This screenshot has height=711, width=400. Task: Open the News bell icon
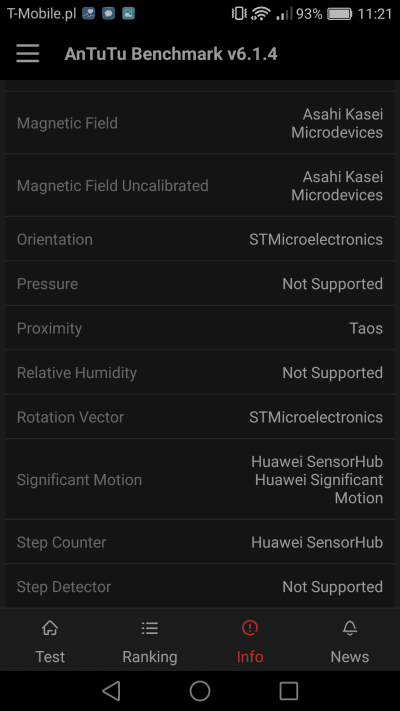[350, 628]
